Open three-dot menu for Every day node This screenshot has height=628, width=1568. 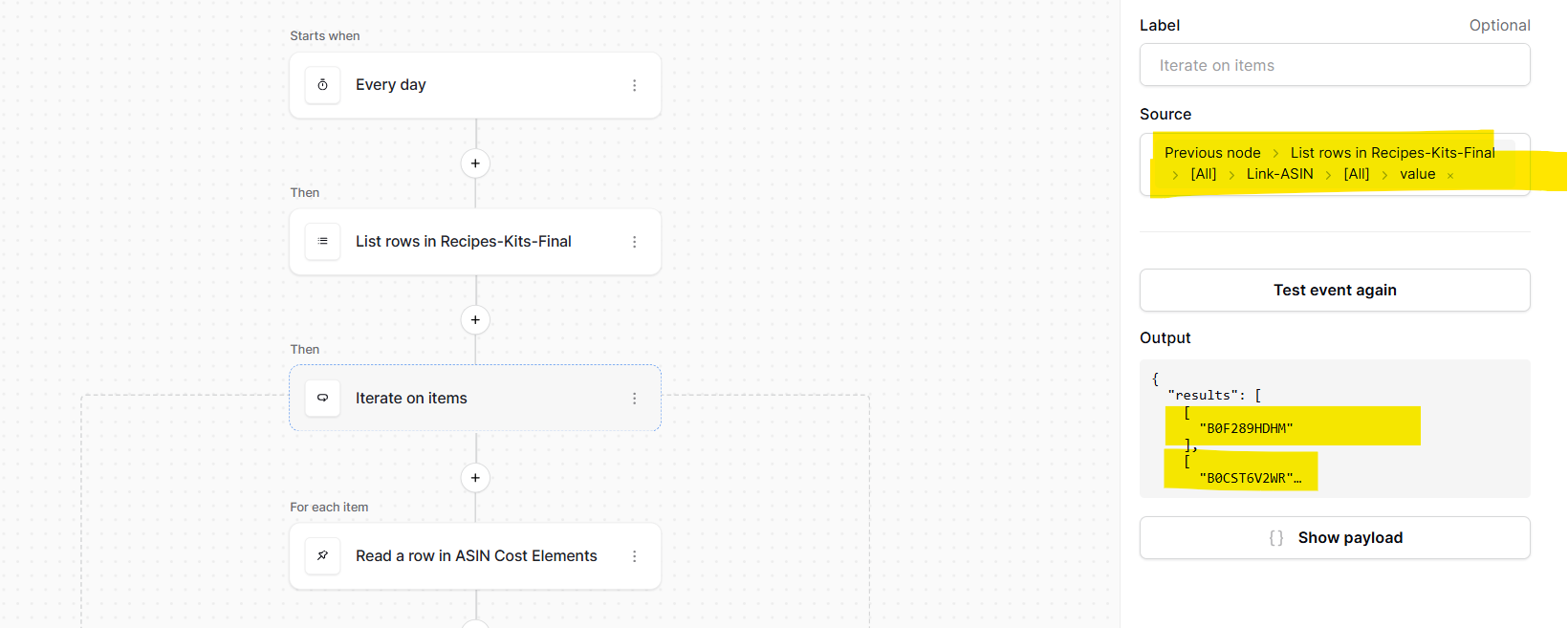point(634,85)
